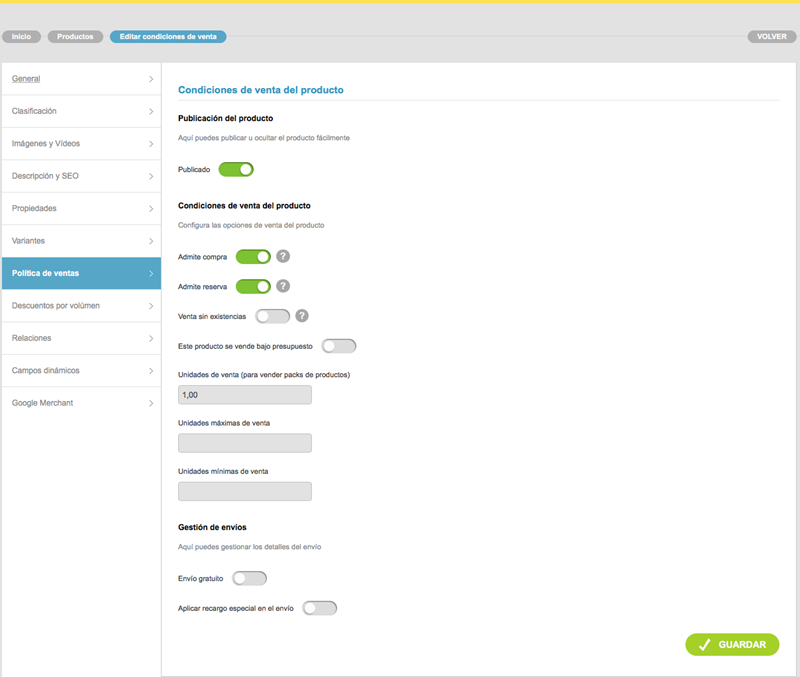The image size is (800, 677).
Task: Navigate to Productos breadcrumb
Action: (x=75, y=37)
